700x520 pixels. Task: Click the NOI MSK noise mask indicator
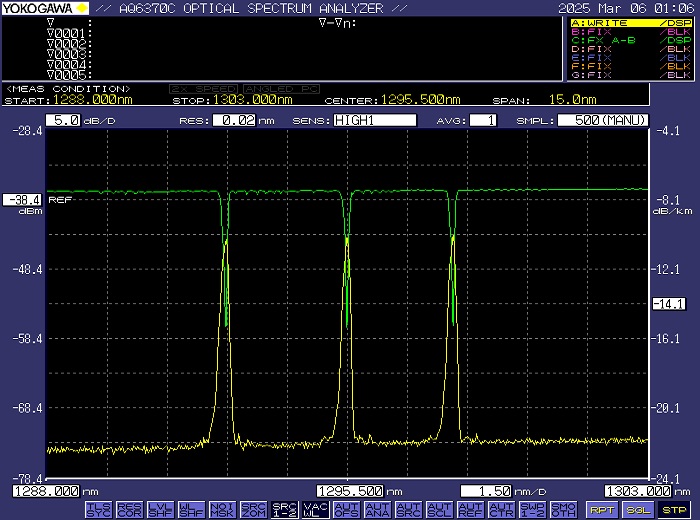click(x=222, y=509)
